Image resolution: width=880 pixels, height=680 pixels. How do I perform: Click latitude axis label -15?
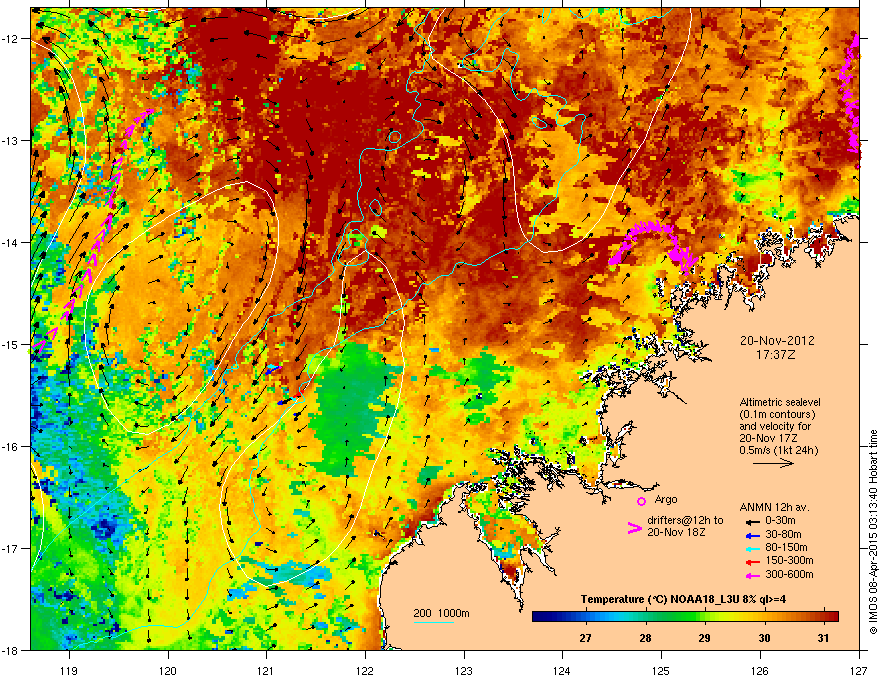click(11, 344)
